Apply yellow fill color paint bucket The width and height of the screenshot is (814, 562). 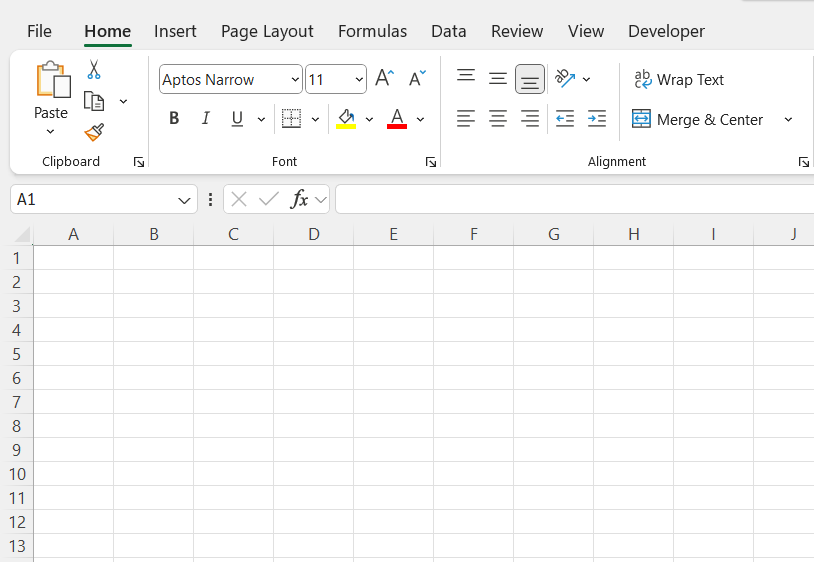pos(346,119)
